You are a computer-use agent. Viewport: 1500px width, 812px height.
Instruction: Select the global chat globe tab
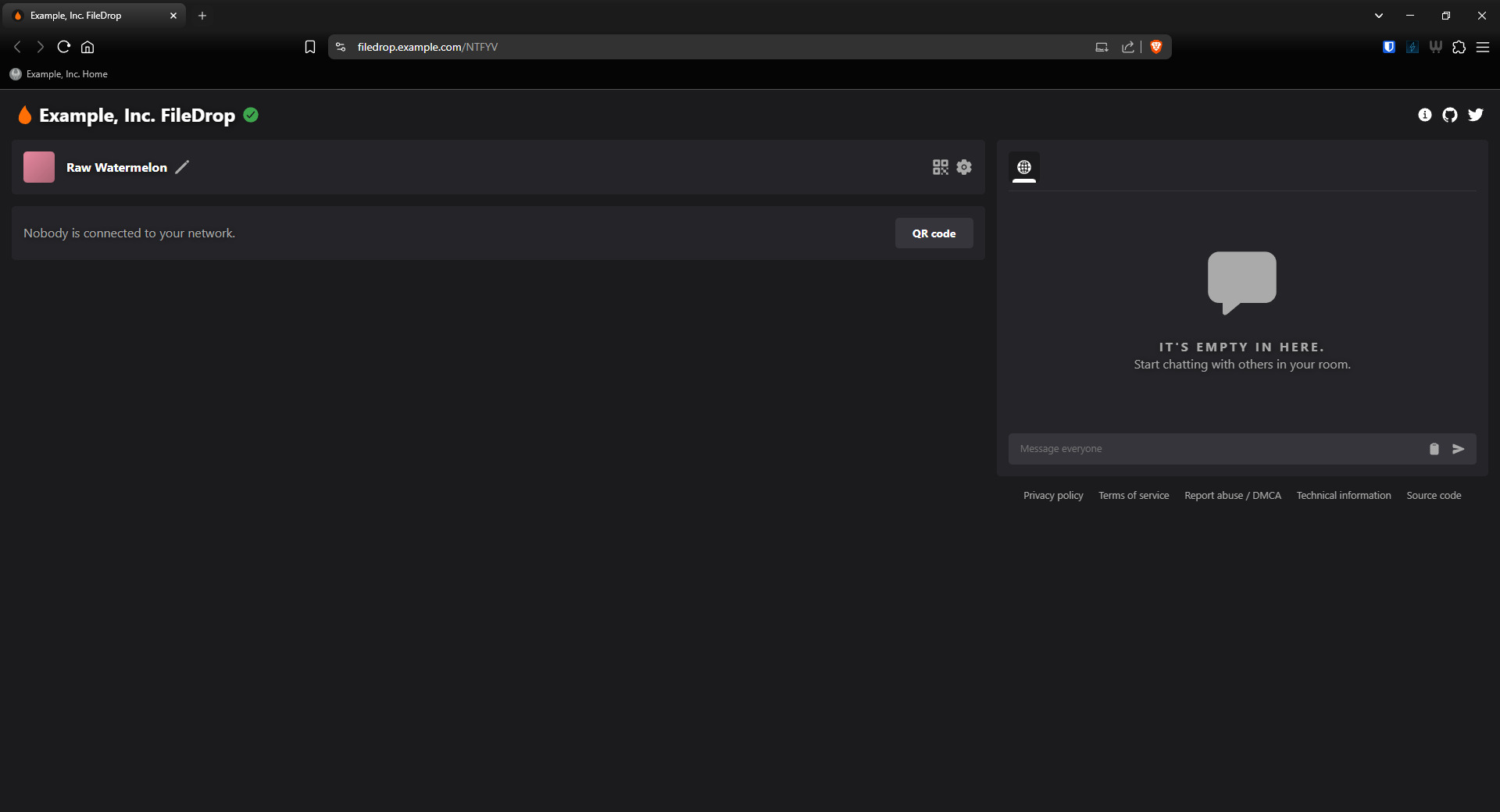pyautogui.click(x=1023, y=167)
